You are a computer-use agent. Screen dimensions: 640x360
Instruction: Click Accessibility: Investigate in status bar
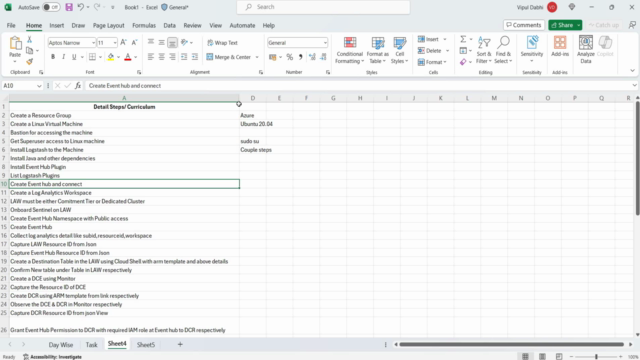[x=52, y=357]
